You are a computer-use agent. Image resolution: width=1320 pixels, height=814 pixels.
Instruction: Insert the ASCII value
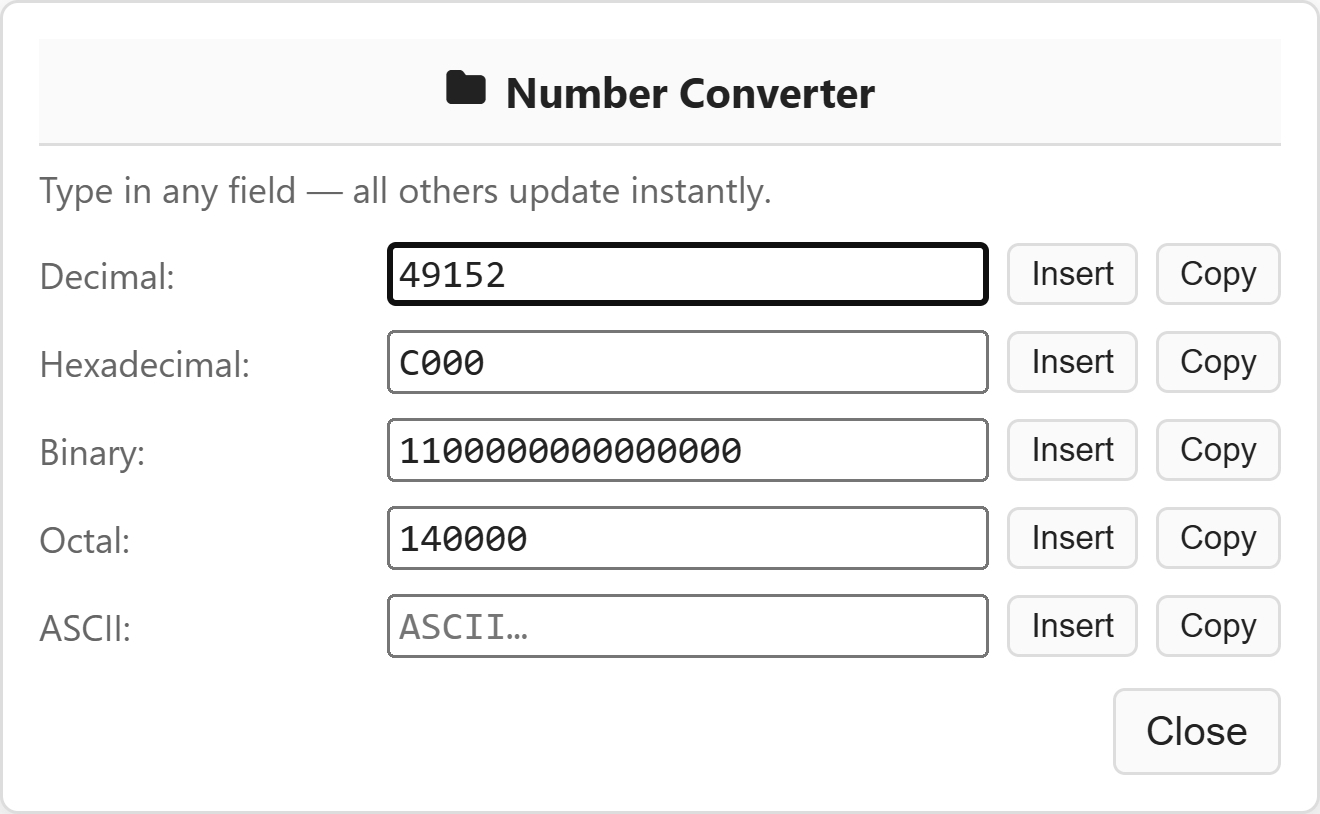click(x=1072, y=626)
